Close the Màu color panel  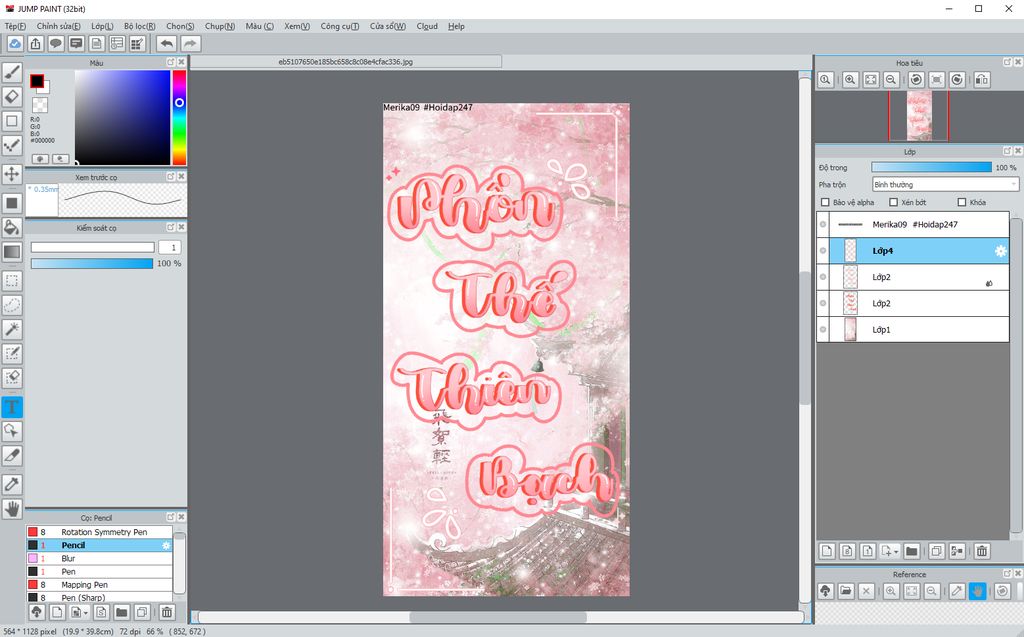182,62
